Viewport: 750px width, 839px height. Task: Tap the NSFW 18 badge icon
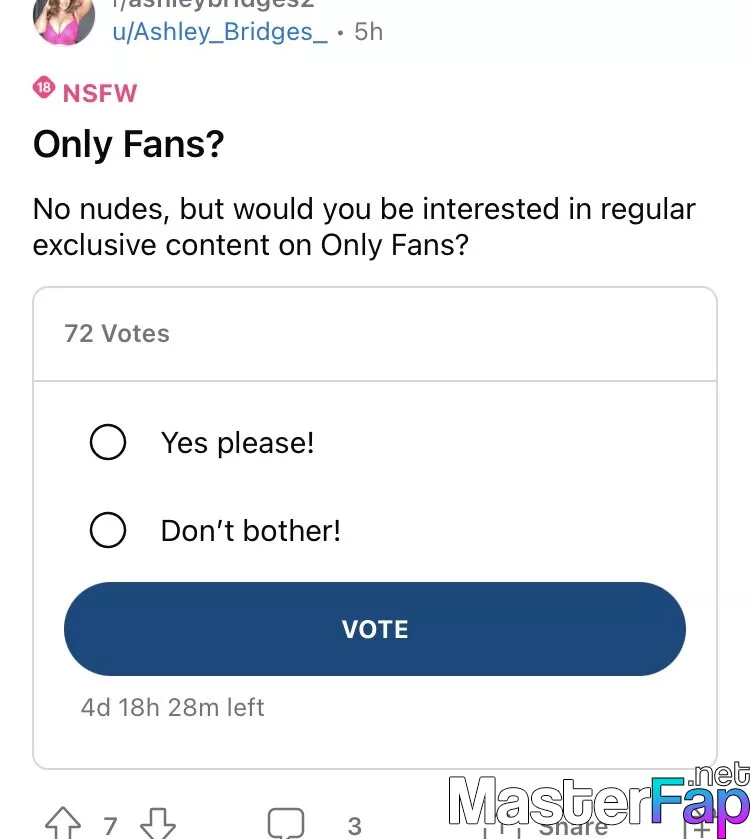point(44,88)
